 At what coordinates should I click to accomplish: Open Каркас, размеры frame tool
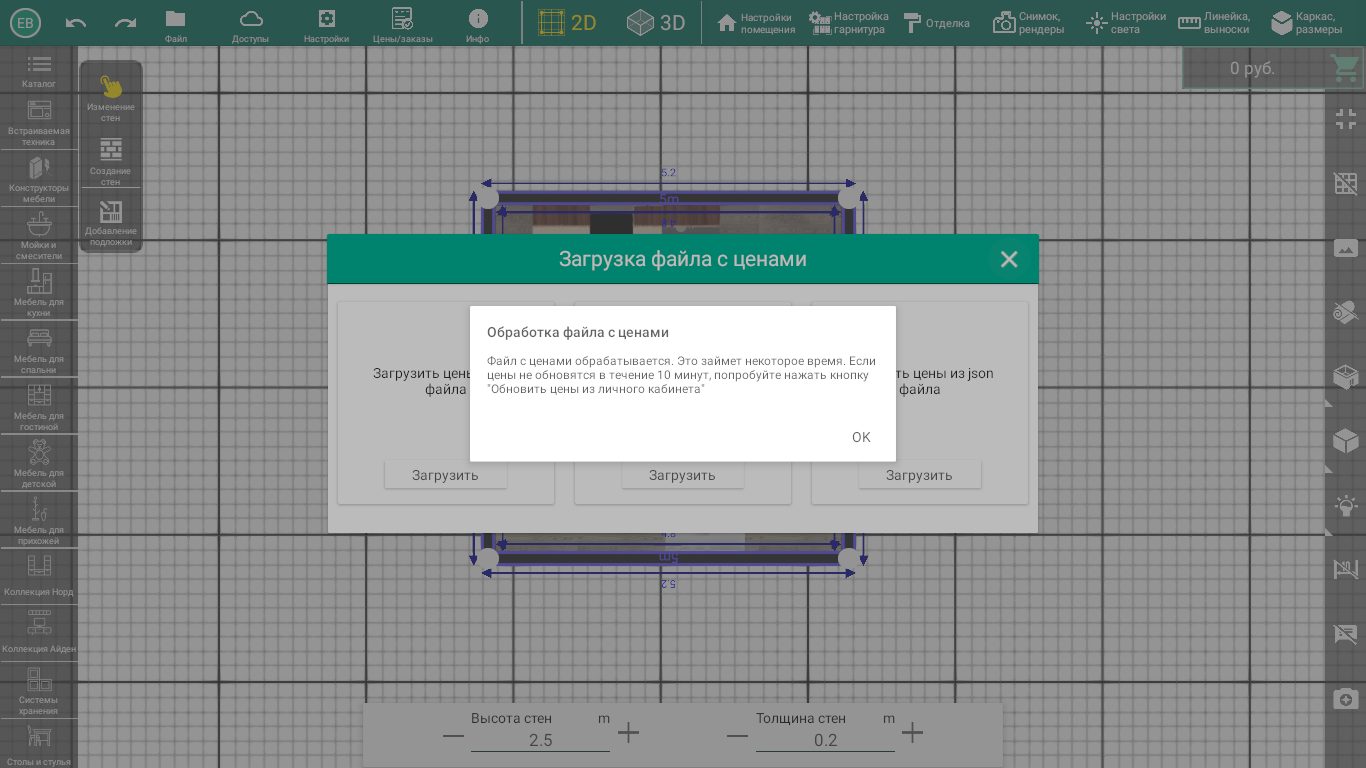click(x=1306, y=22)
